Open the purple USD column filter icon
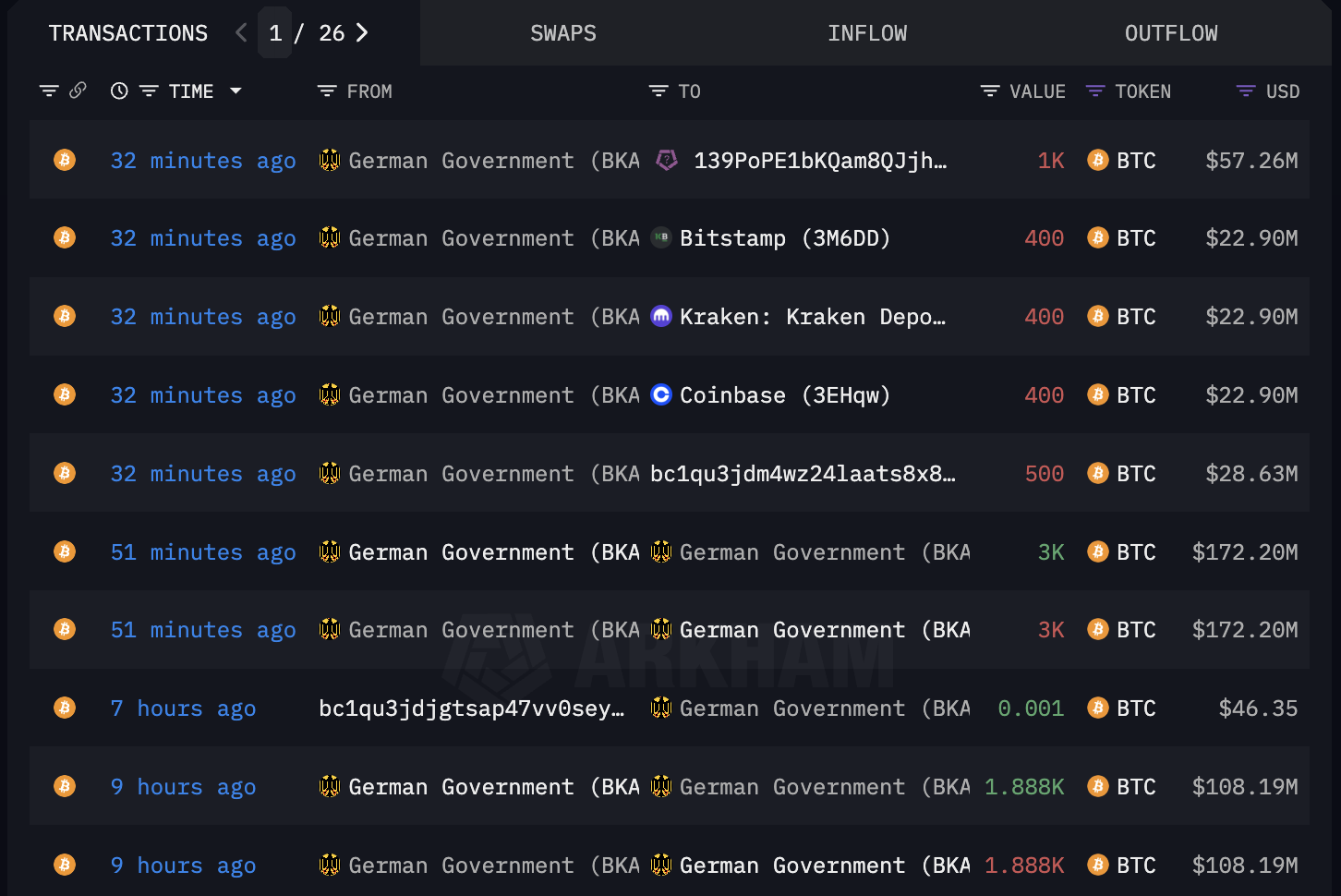This screenshot has height=896, width=1341. [x=1246, y=91]
